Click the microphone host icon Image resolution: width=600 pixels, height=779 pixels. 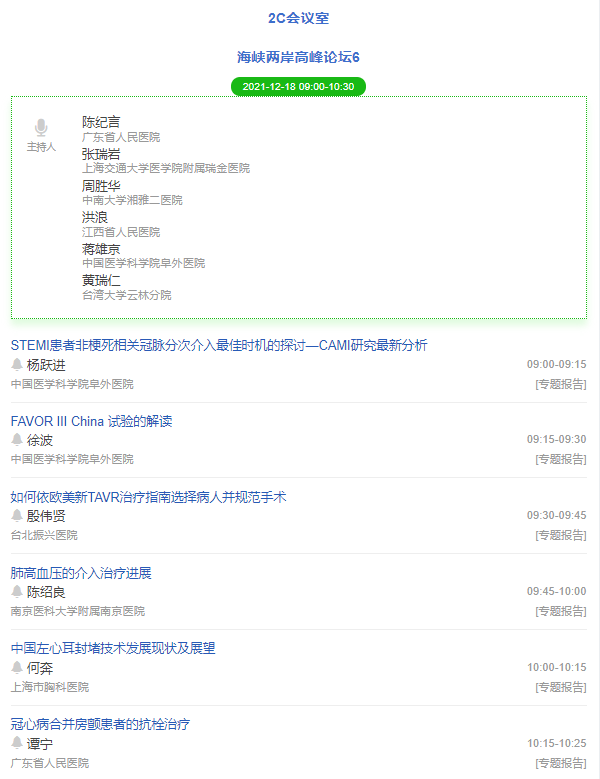pyautogui.click(x=41, y=128)
